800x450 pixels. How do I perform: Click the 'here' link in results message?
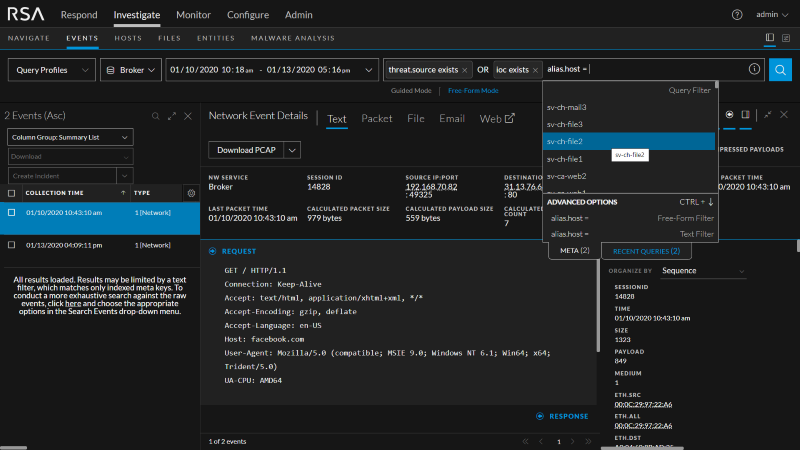(x=73, y=304)
